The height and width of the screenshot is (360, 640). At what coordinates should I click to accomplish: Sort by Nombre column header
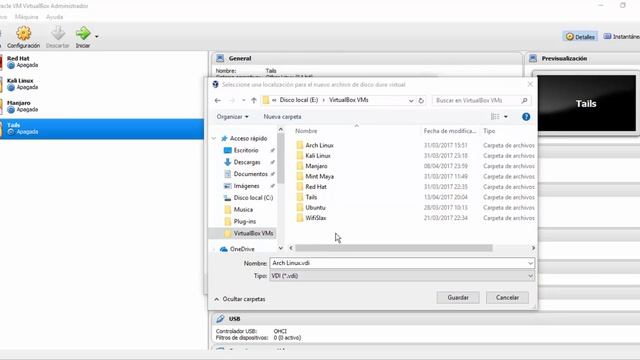306,131
